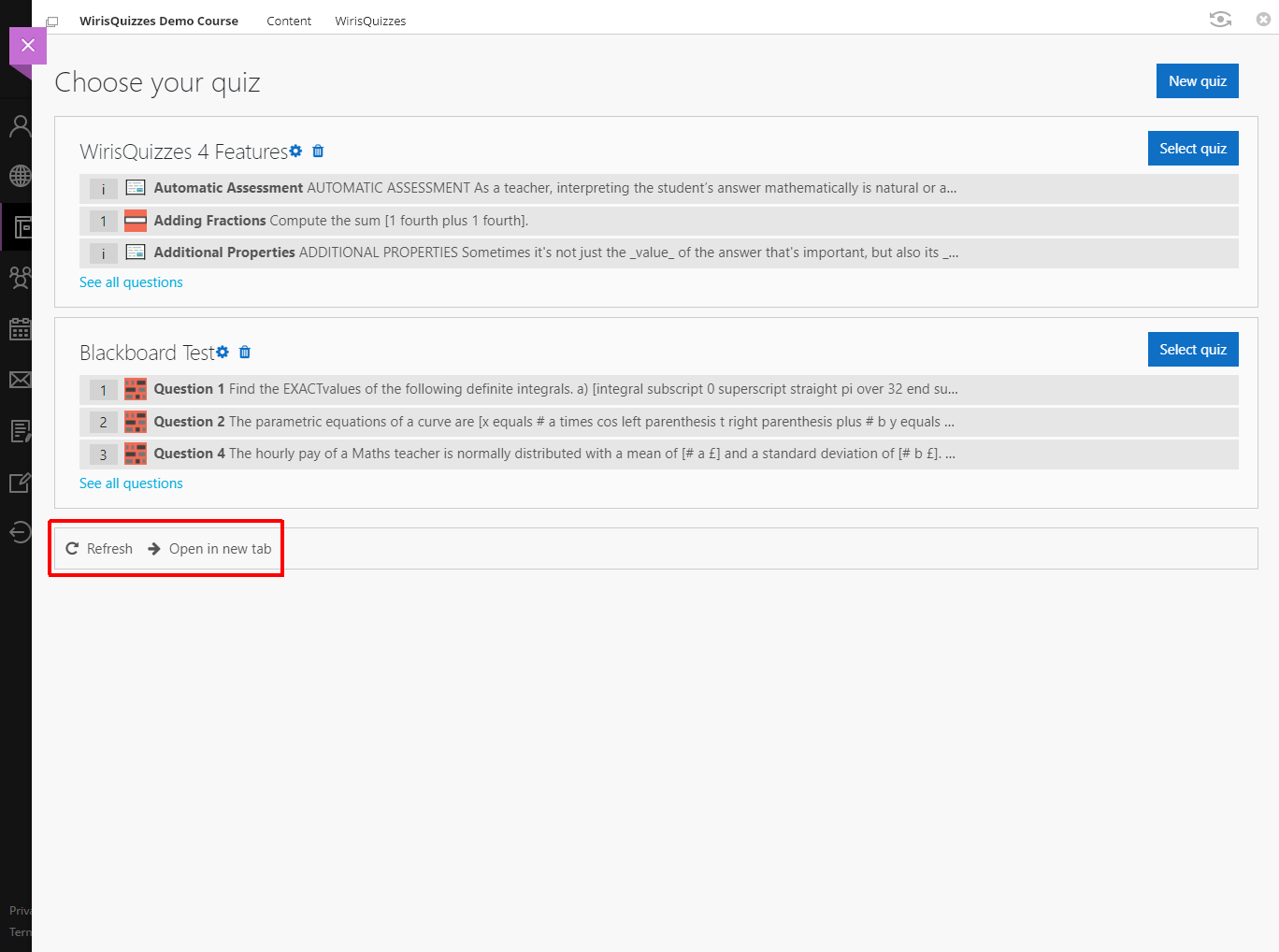1279x952 pixels.
Task: Click the Question 1 multi-answer type icon
Action: (136, 389)
